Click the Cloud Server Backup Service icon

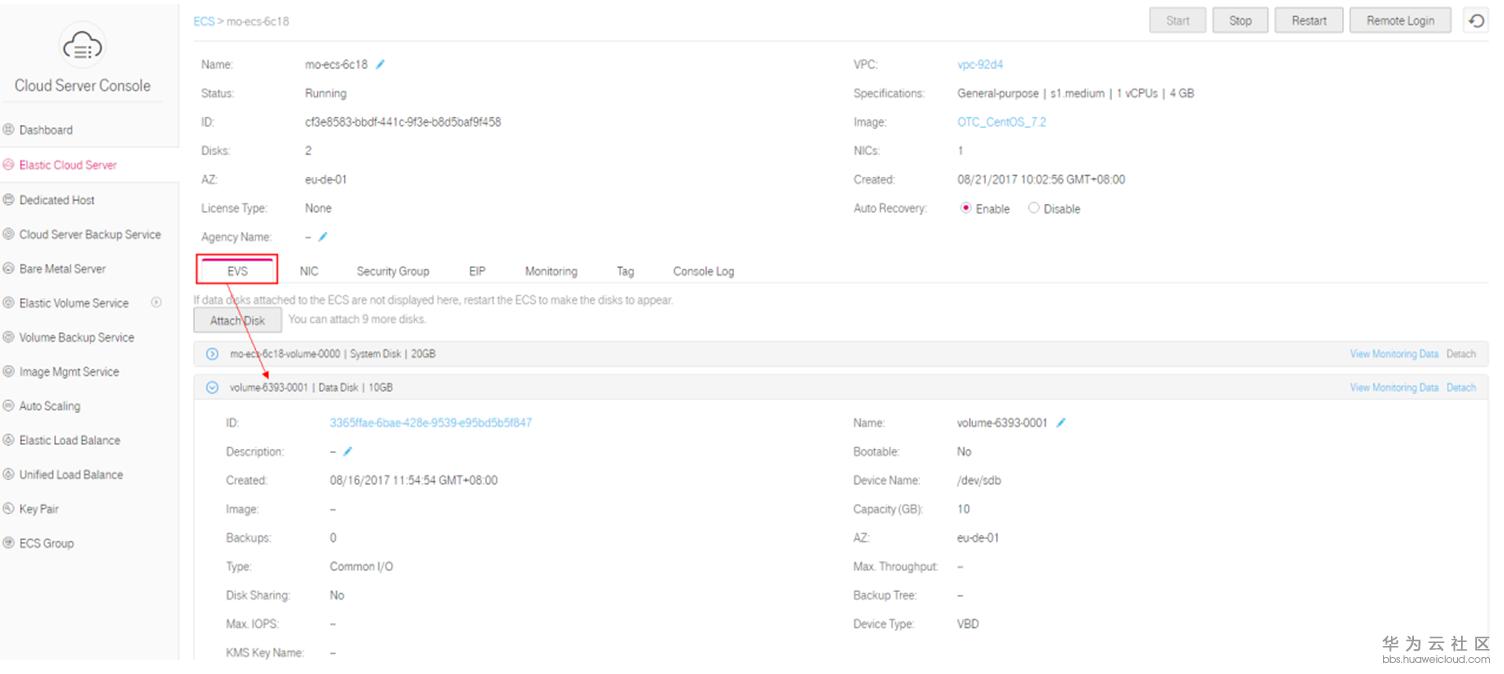tap(9, 234)
